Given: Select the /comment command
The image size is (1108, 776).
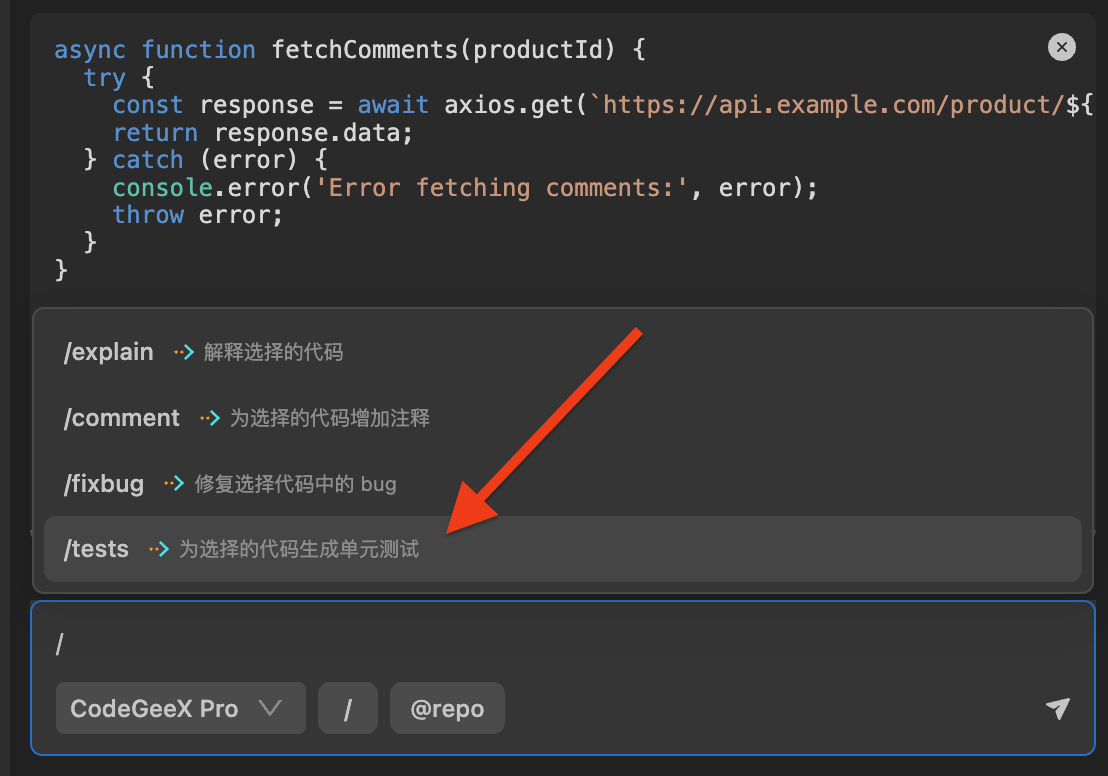Looking at the screenshot, I should 122,418.
